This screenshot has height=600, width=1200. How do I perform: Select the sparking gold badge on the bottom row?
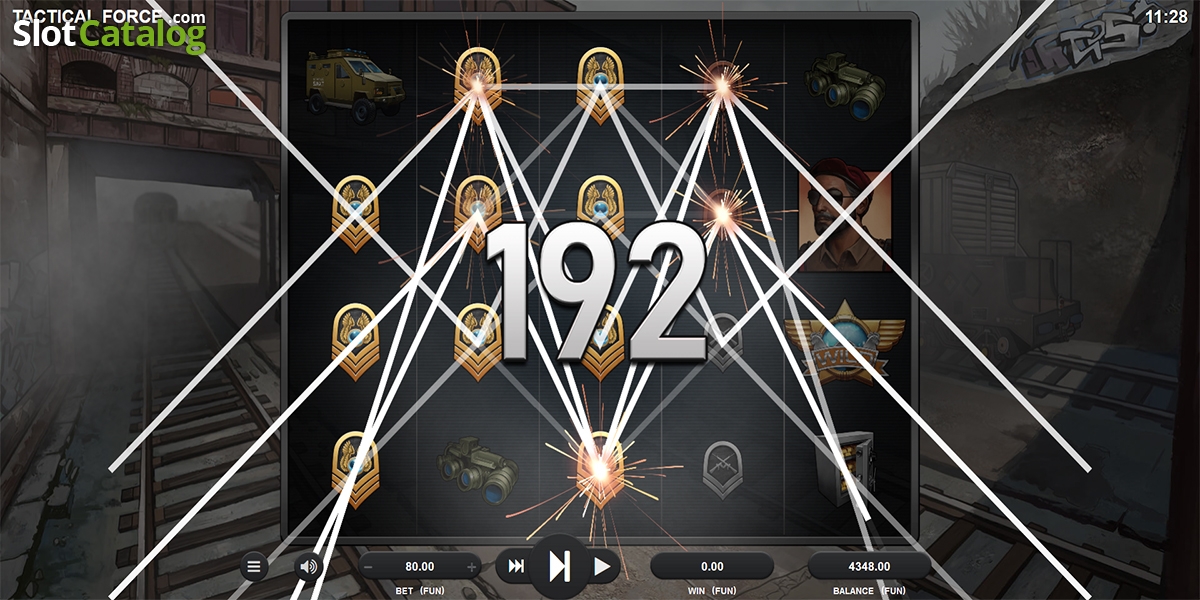(x=600, y=468)
